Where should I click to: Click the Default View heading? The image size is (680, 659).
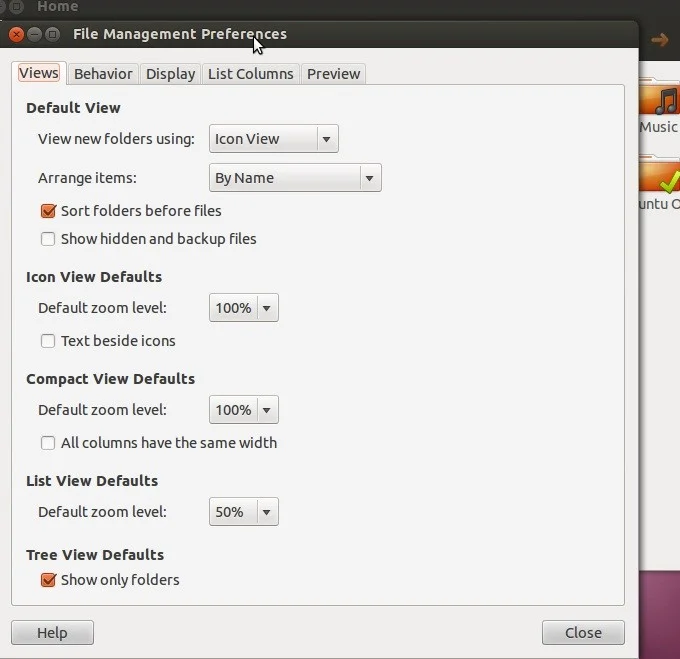coord(73,108)
